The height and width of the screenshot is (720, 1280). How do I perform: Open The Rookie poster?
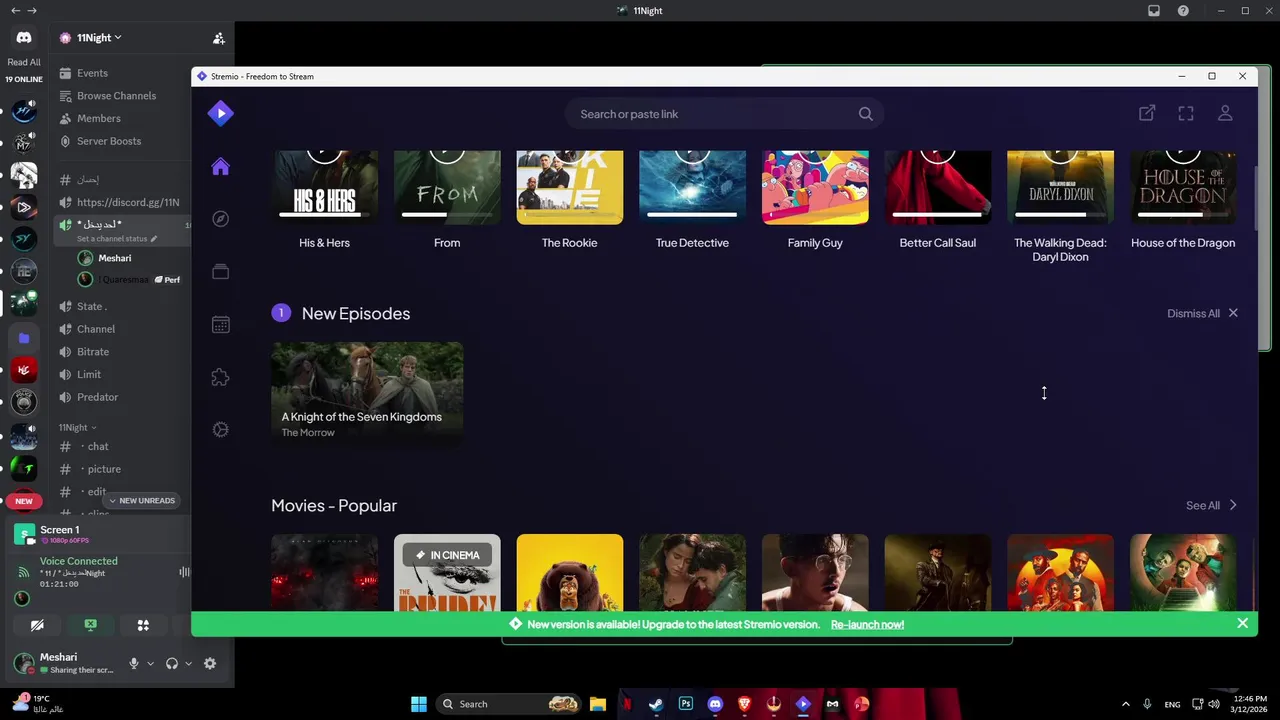point(570,187)
